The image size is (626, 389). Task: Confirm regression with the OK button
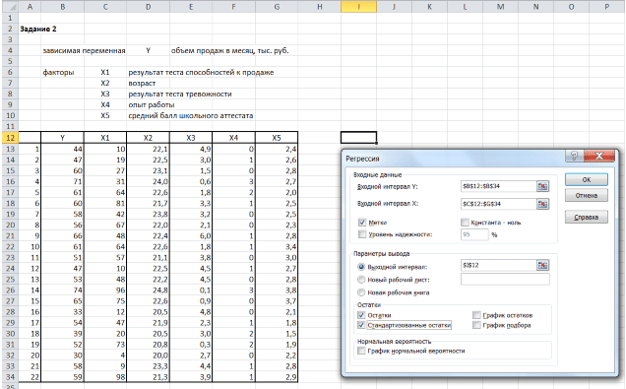[586, 179]
